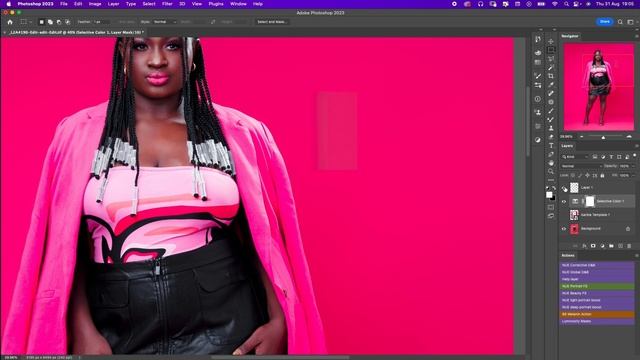Toggle Quick Mask mode icon
The height and width of the screenshot is (360, 640).
(x=551, y=207)
